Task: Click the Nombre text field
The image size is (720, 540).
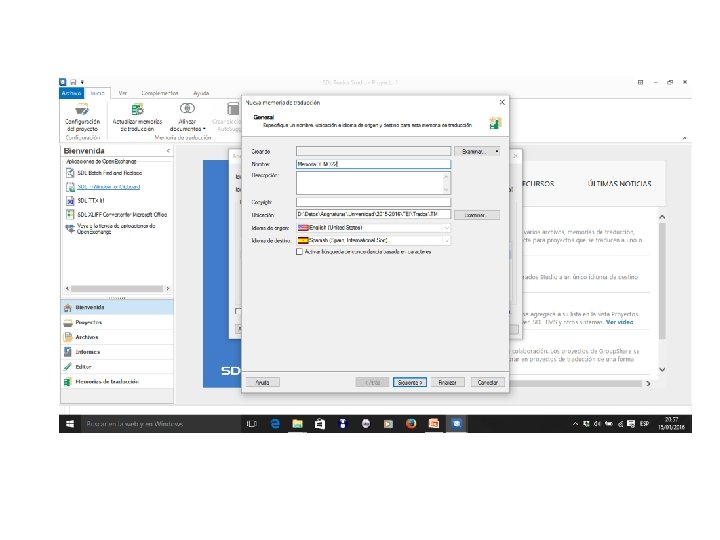Action: [x=373, y=164]
